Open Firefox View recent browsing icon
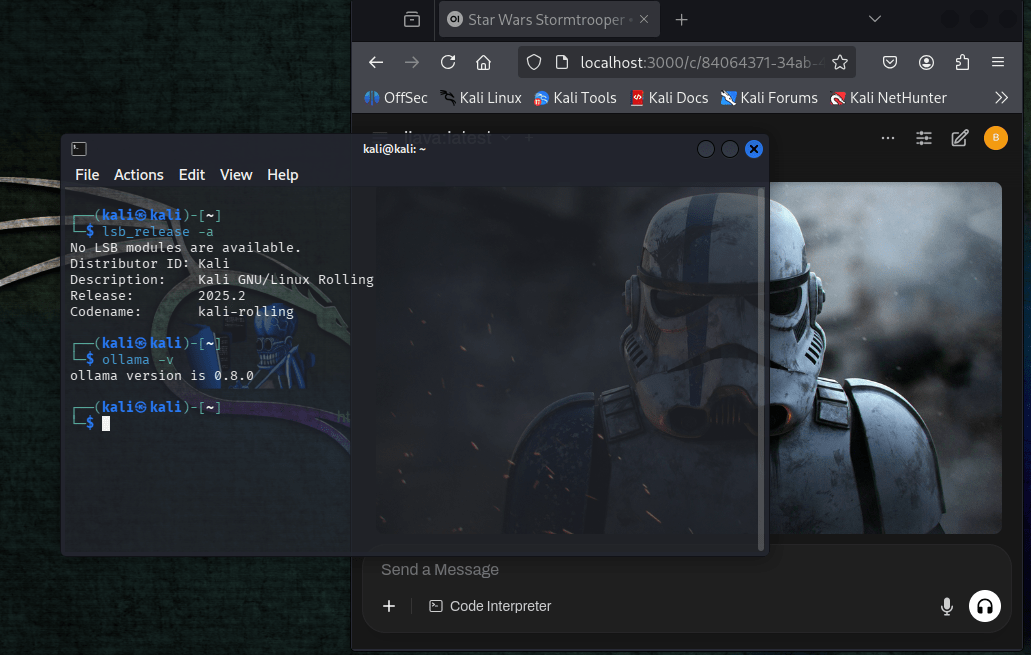This screenshot has height=655, width=1031. click(412, 20)
